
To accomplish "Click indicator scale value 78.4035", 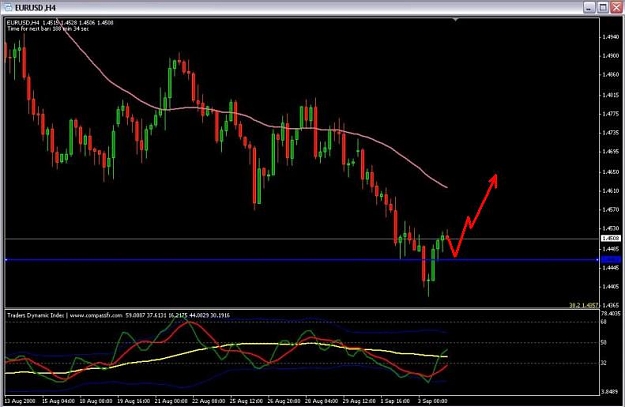I will [611, 314].
